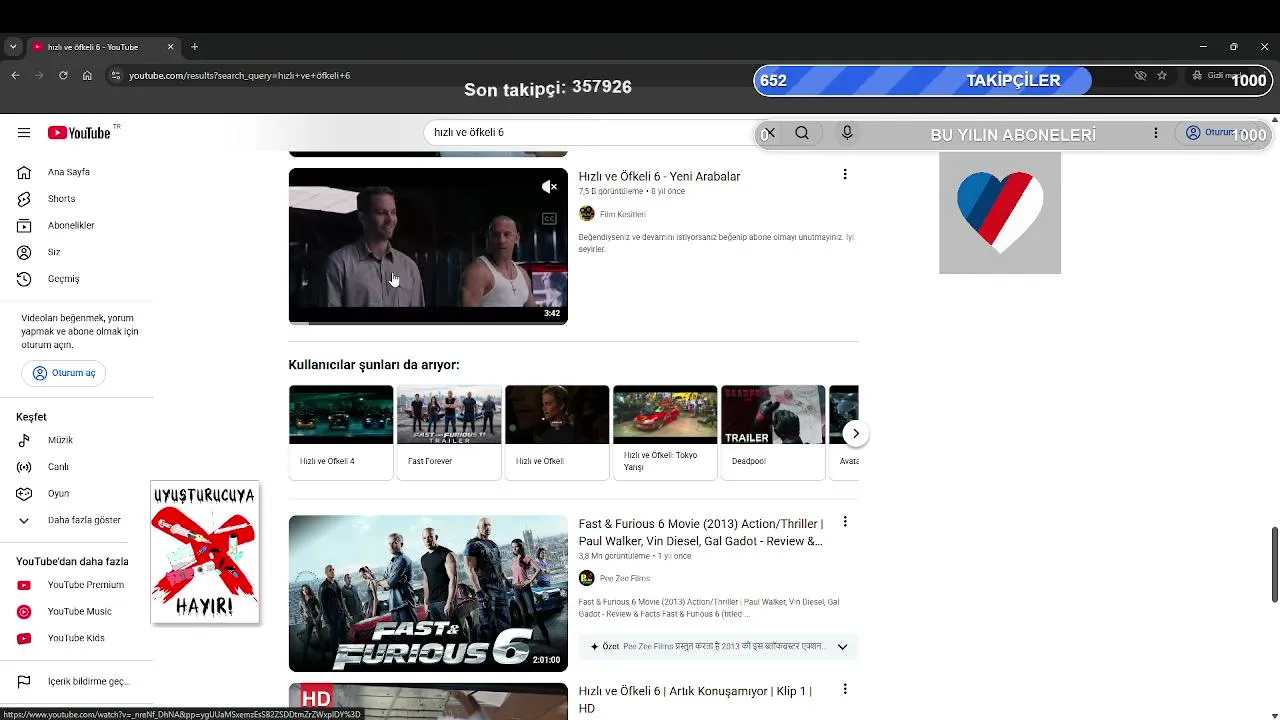This screenshot has height=720, width=1280.
Task: Go to Ana Sayfa in sidebar
Action: click(68, 172)
